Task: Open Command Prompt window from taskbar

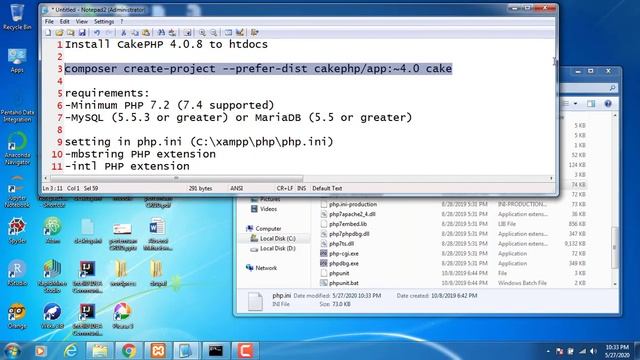Action: tap(216, 351)
